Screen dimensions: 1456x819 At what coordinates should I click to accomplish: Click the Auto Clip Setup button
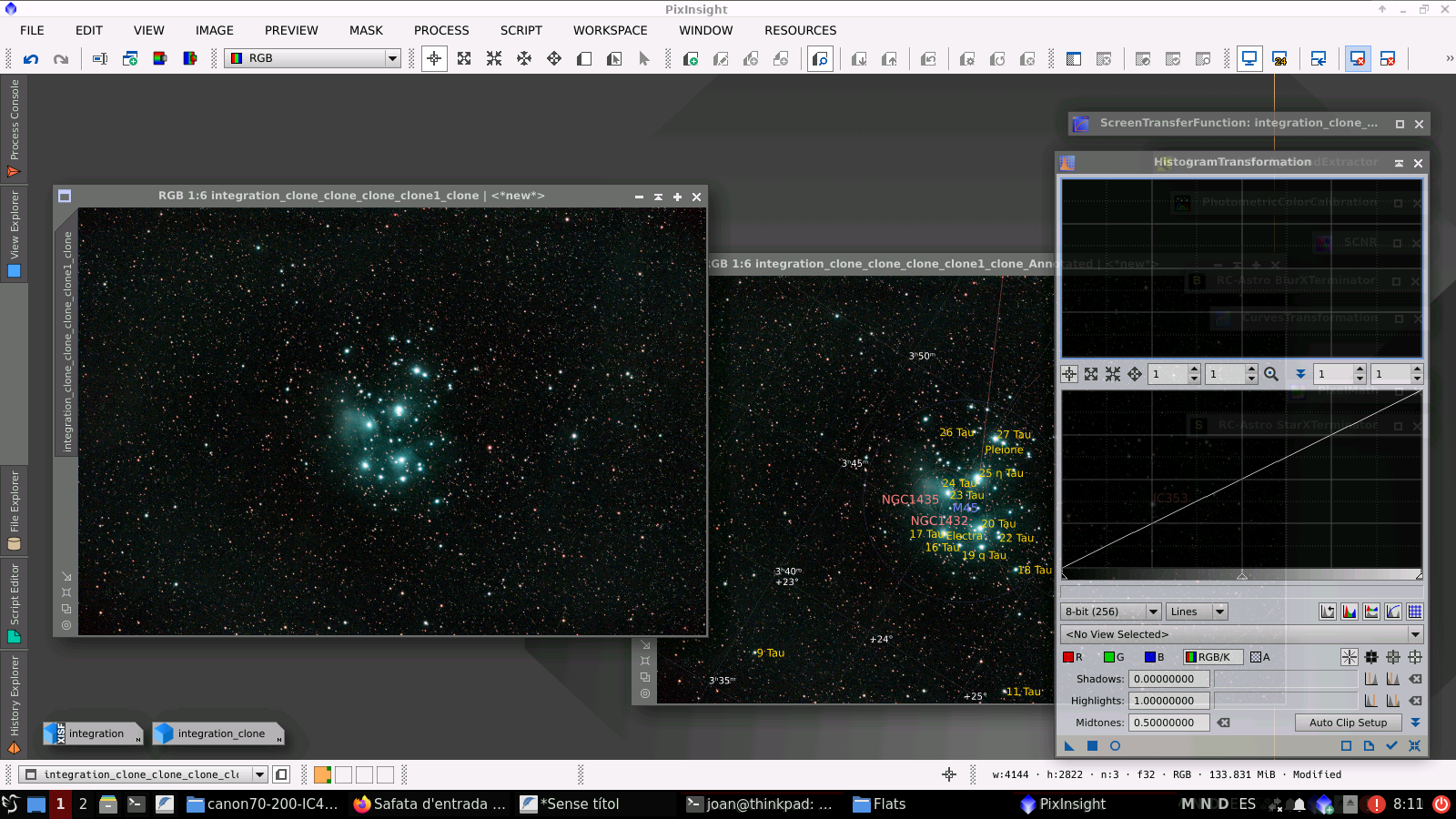pyautogui.click(x=1348, y=722)
